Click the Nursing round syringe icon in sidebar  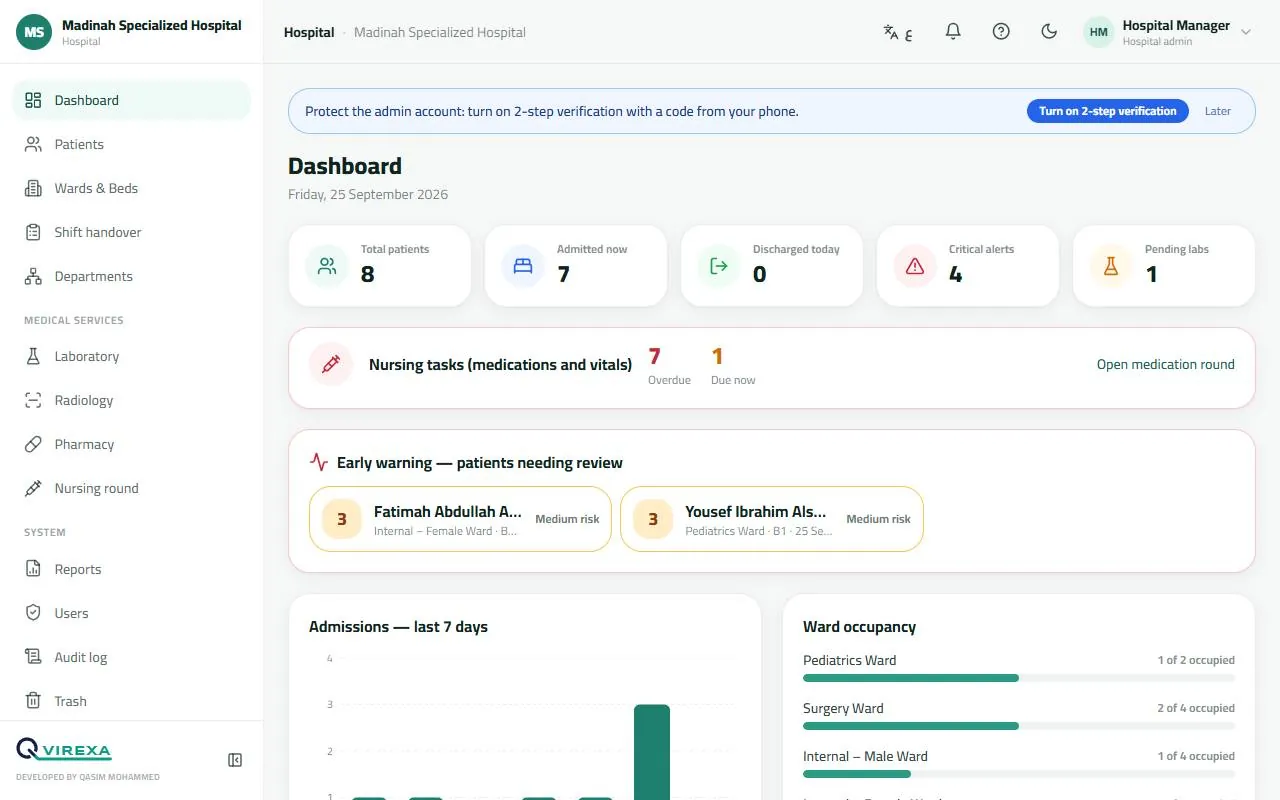pyautogui.click(x=33, y=488)
